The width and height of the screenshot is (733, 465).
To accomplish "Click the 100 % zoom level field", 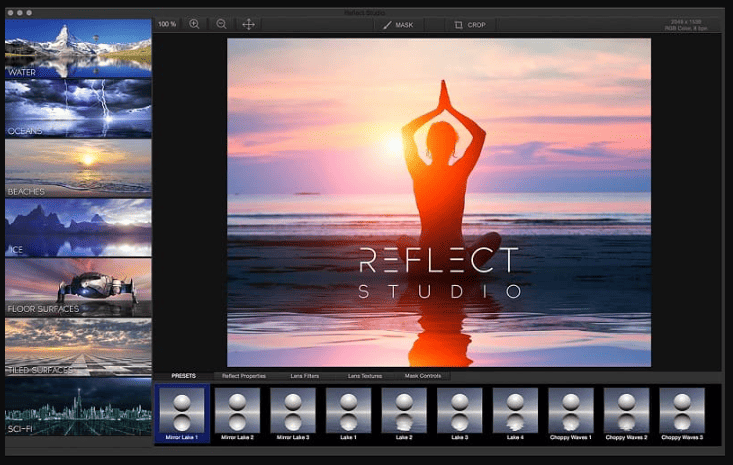I will [167, 24].
